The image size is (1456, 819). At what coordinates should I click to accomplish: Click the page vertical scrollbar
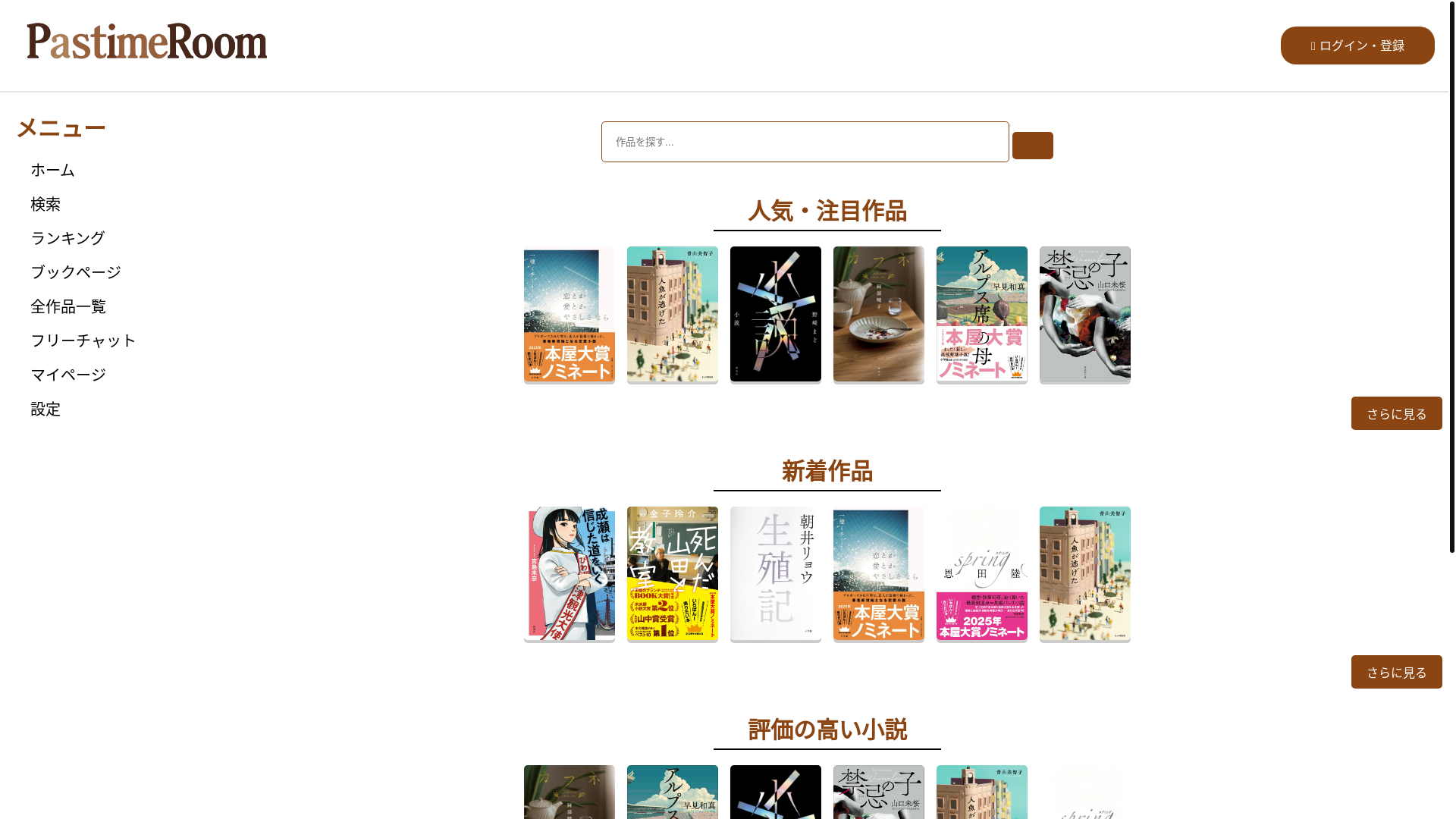[x=1451, y=277]
